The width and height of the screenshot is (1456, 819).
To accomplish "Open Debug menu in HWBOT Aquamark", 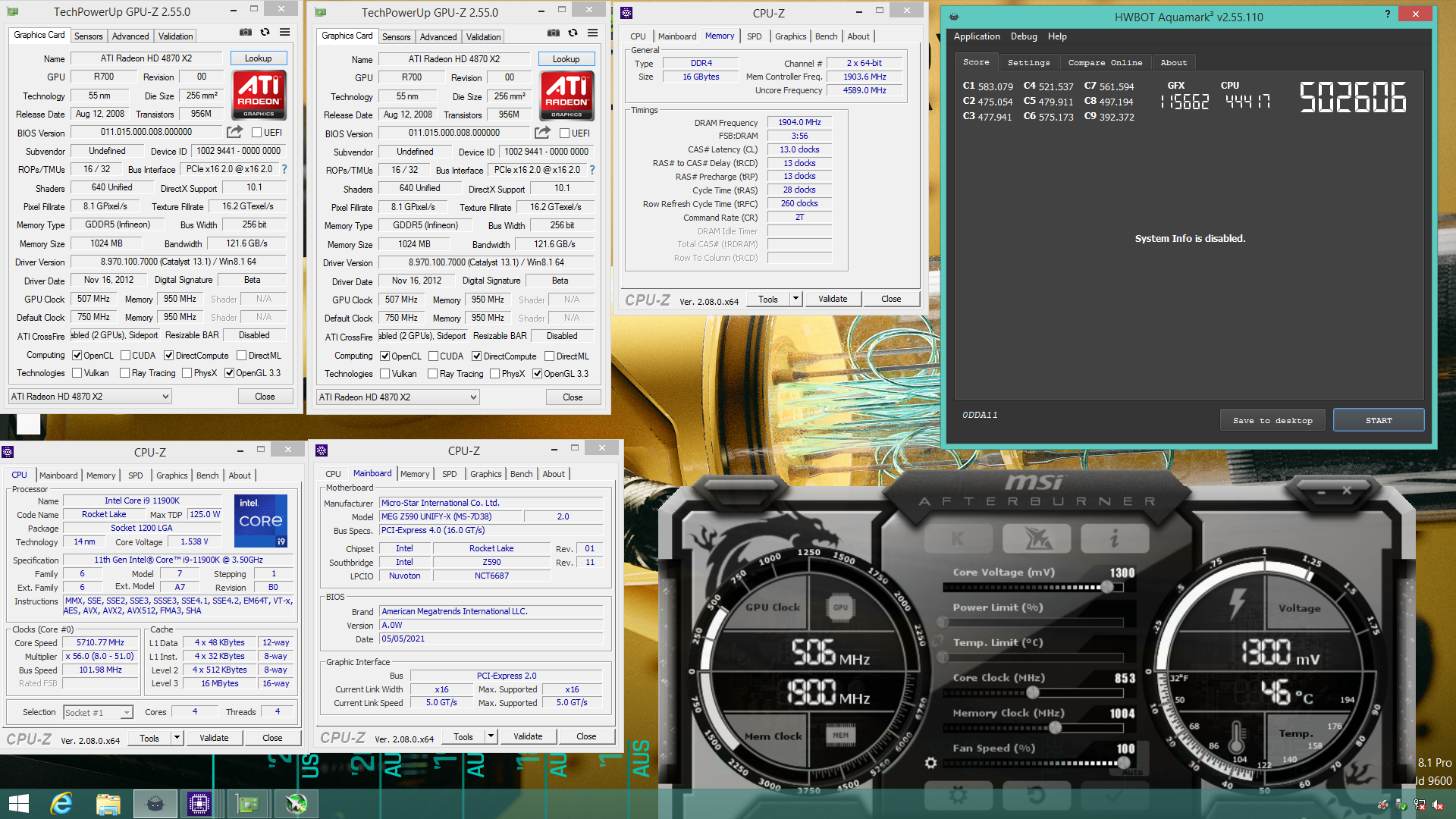I will tap(1024, 36).
